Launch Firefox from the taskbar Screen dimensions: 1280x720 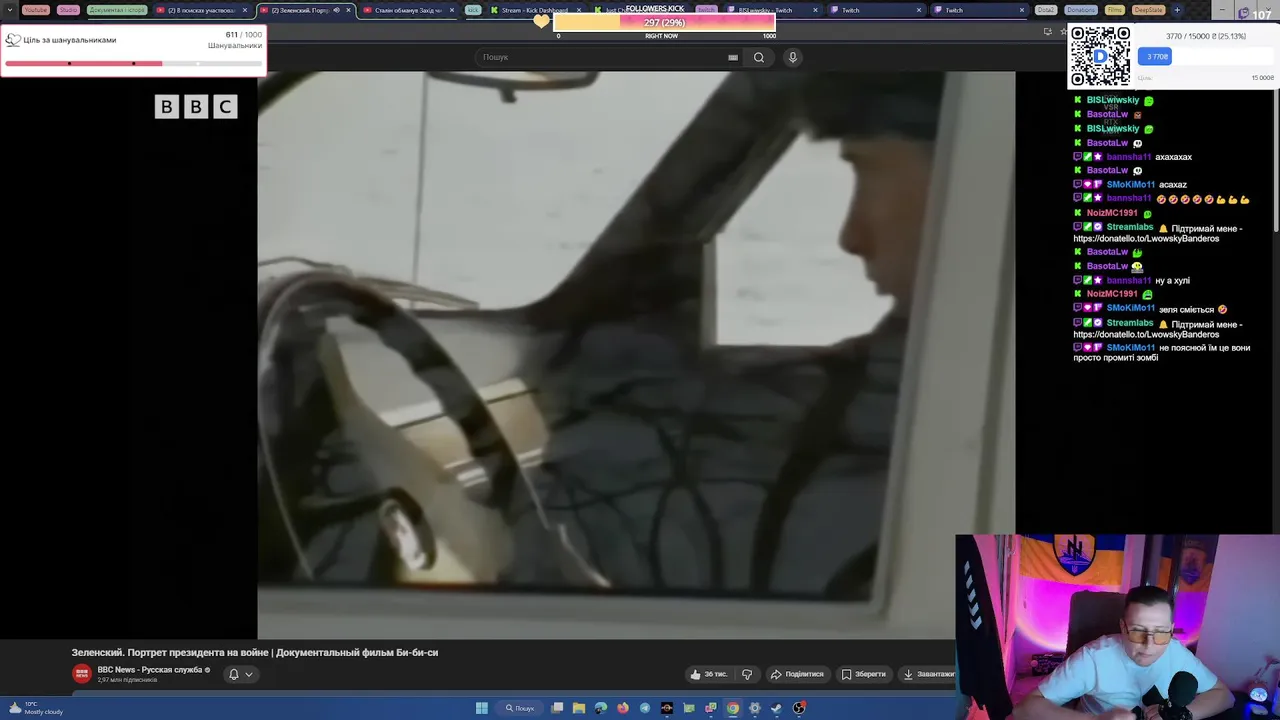(x=623, y=708)
